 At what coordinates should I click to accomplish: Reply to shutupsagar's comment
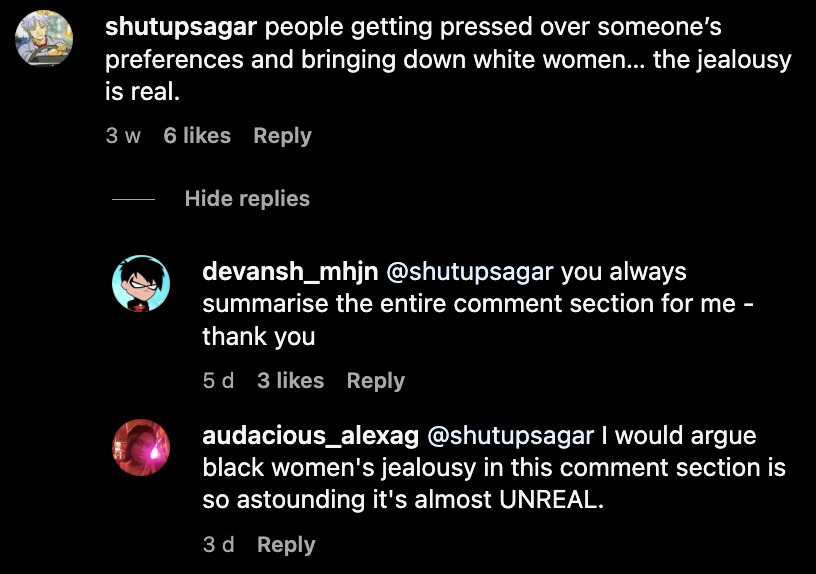point(282,136)
